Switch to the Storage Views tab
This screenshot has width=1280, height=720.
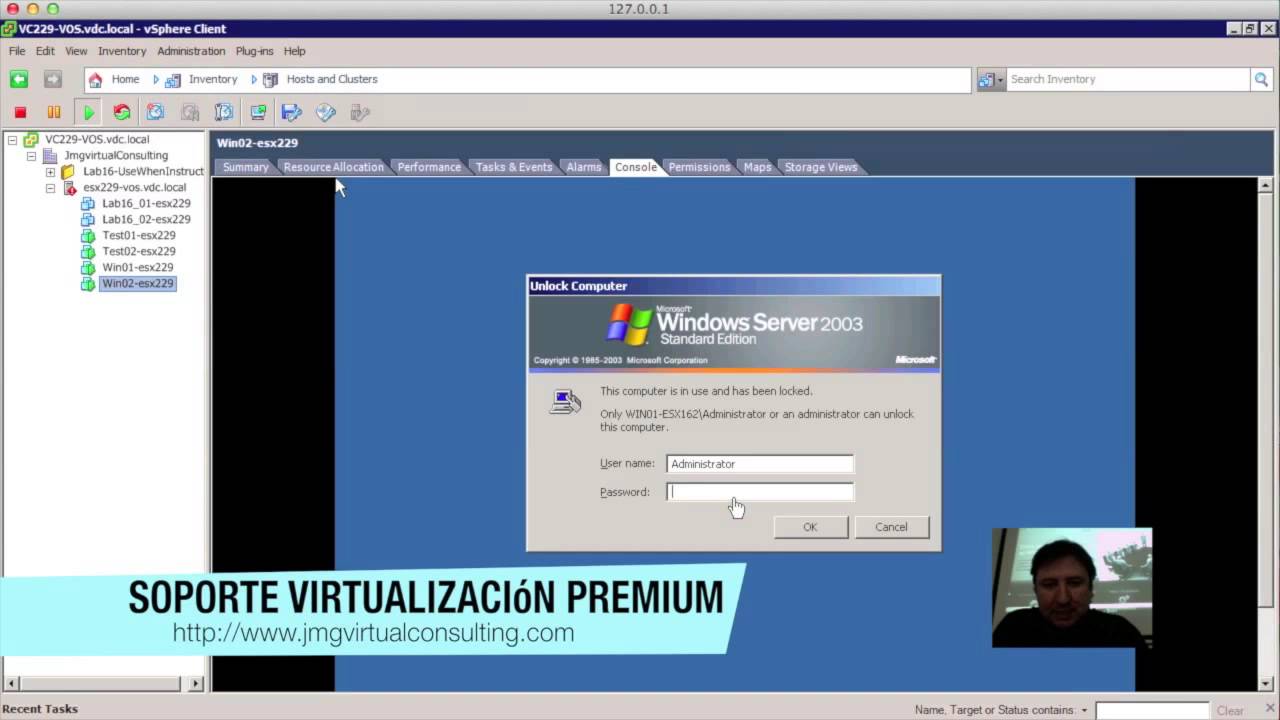[821, 167]
